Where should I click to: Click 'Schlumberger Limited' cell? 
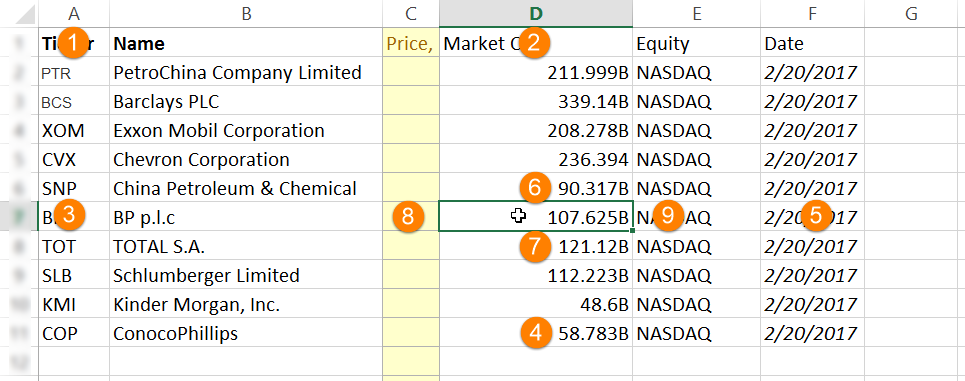coord(246,275)
